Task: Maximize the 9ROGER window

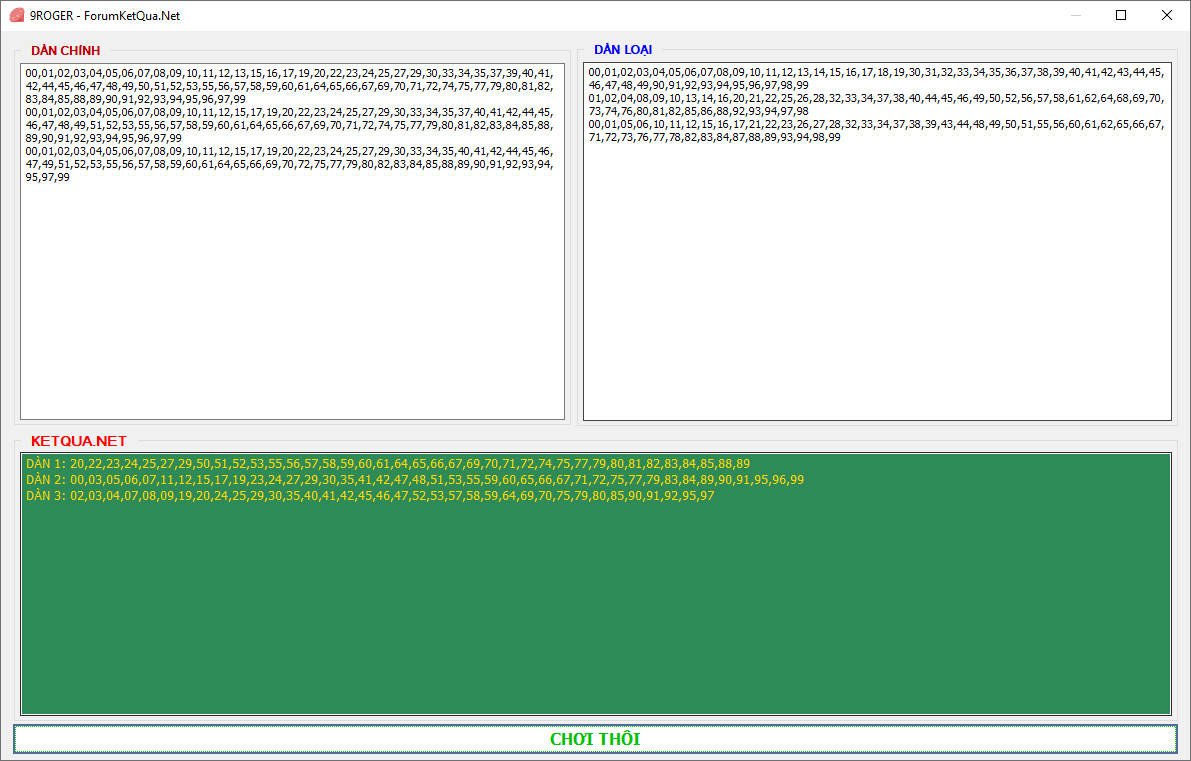Action: pos(1121,15)
